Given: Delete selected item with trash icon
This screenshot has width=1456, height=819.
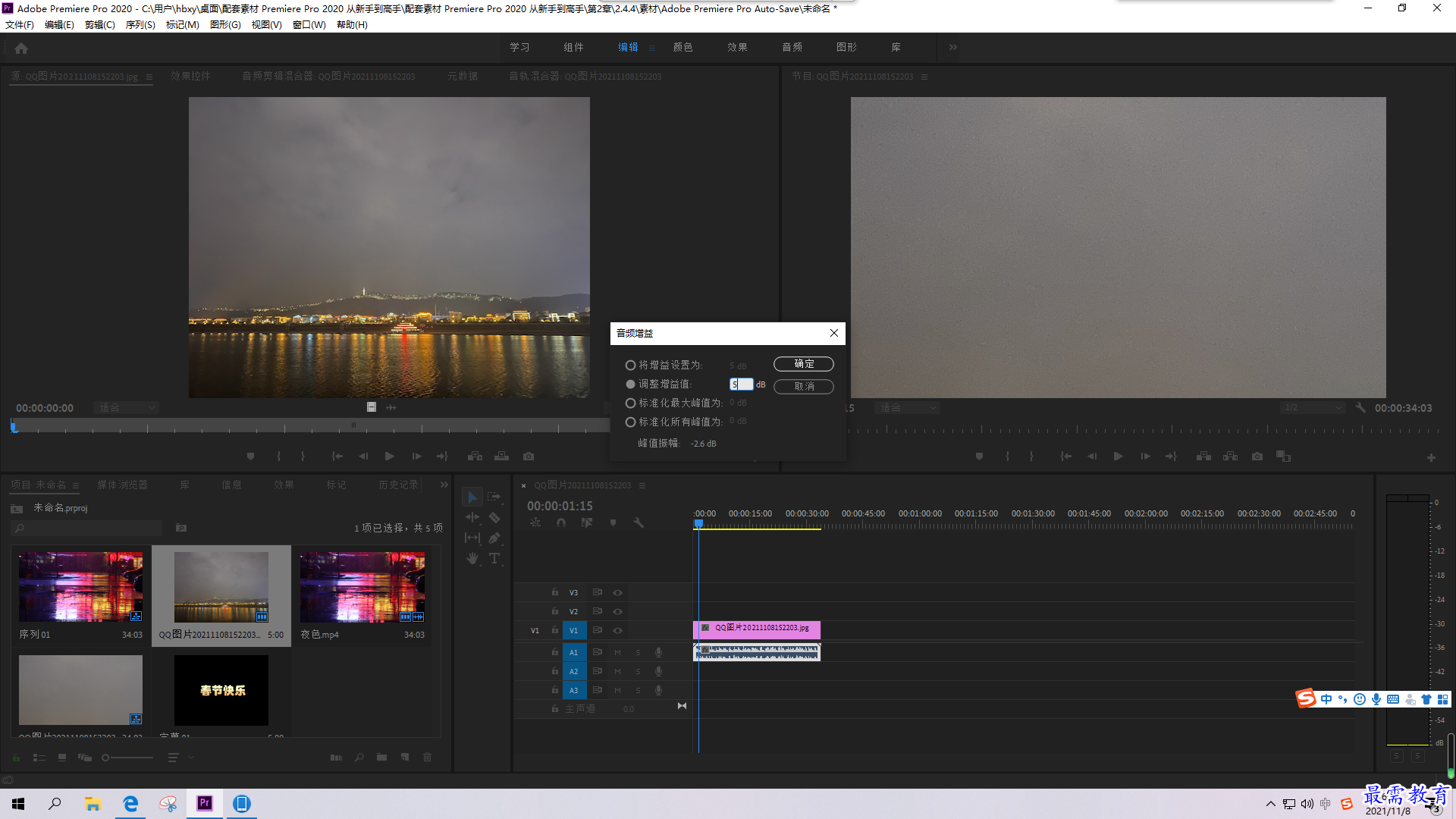Looking at the screenshot, I should click(x=427, y=757).
